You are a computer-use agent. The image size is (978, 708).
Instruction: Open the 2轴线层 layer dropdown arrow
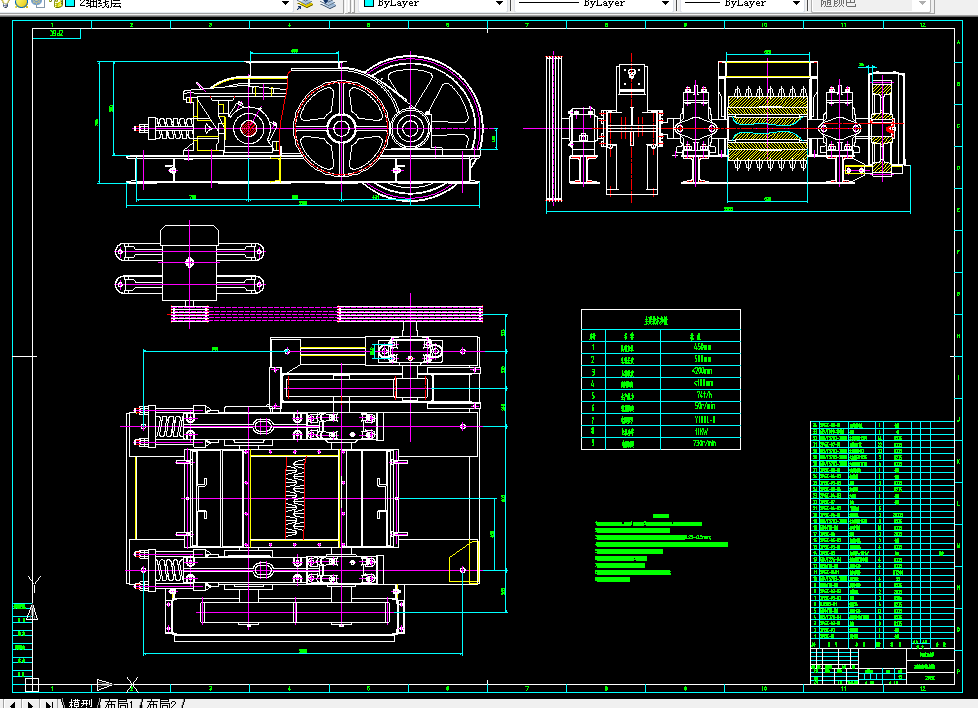[285, 4]
